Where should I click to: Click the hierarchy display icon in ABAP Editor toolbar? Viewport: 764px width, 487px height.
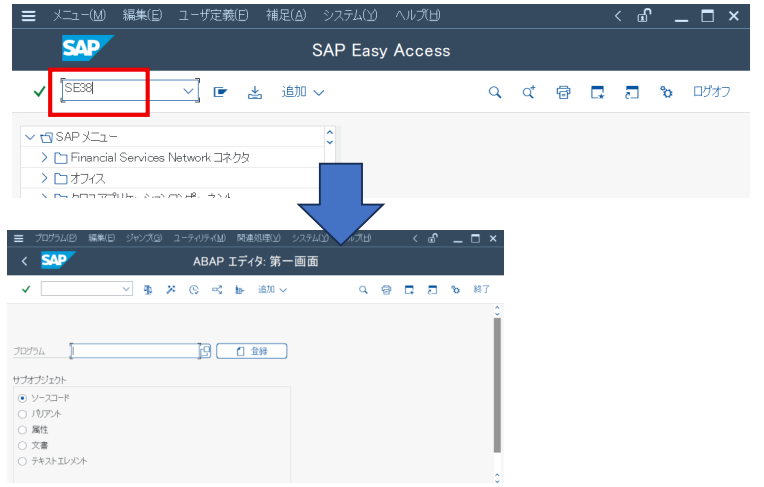tap(239, 290)
